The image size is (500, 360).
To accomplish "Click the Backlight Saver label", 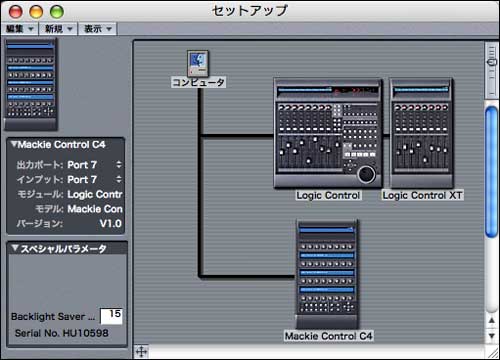I will 53,316.
